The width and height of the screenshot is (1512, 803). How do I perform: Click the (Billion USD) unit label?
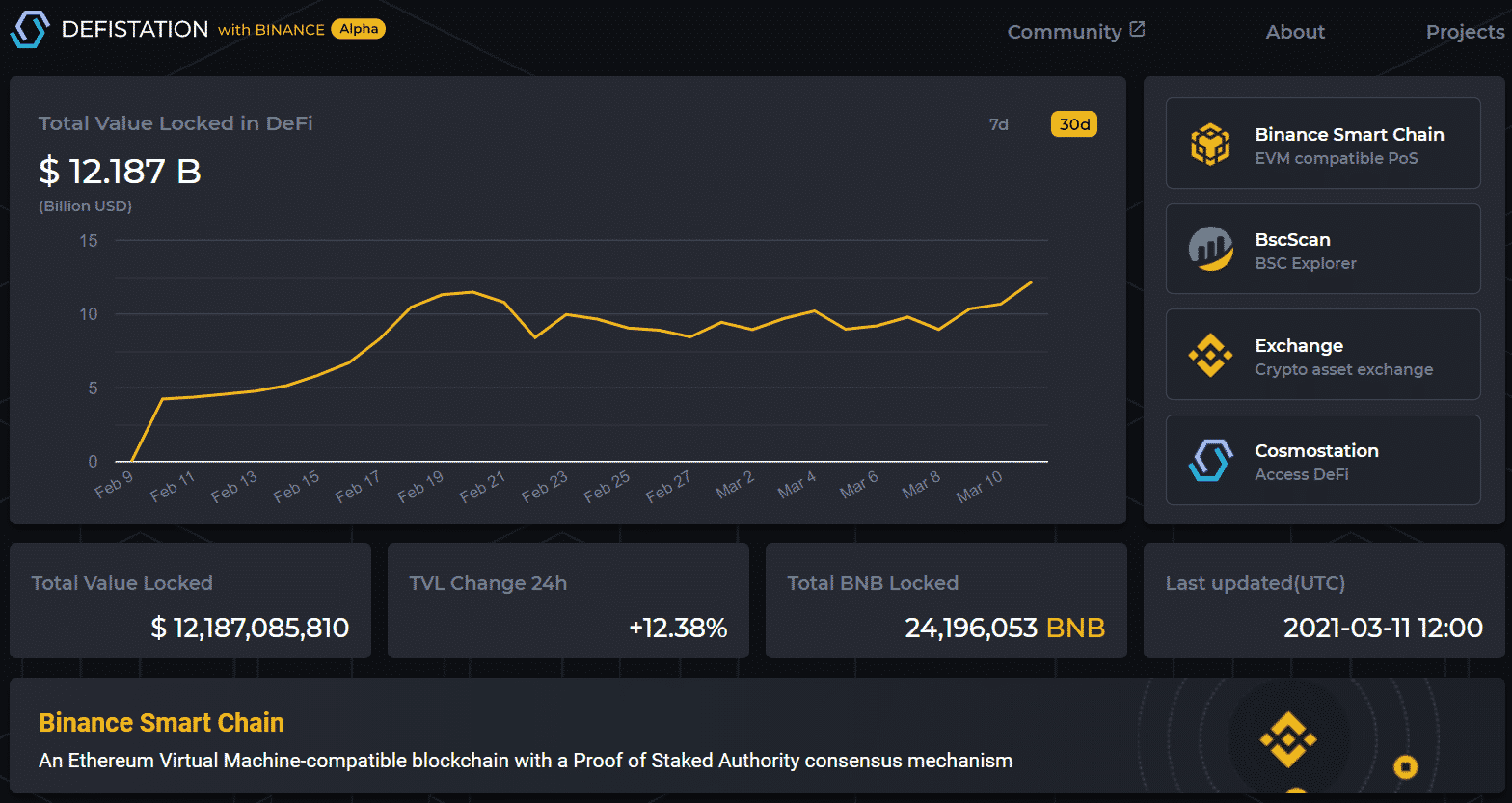tap(85, 206)
